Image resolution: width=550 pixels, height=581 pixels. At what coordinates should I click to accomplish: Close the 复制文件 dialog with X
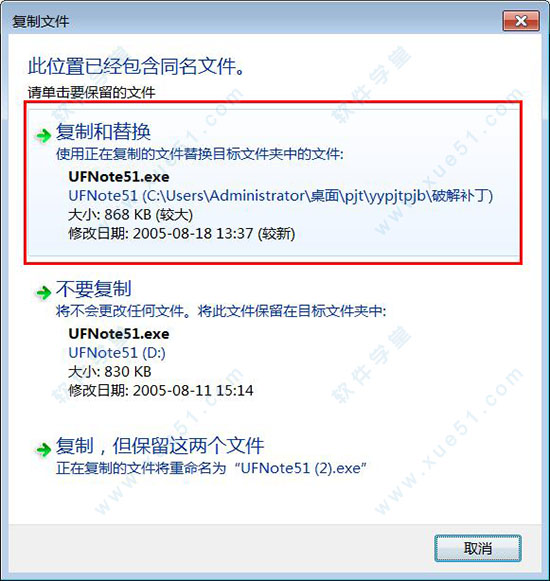click(521, 21)
